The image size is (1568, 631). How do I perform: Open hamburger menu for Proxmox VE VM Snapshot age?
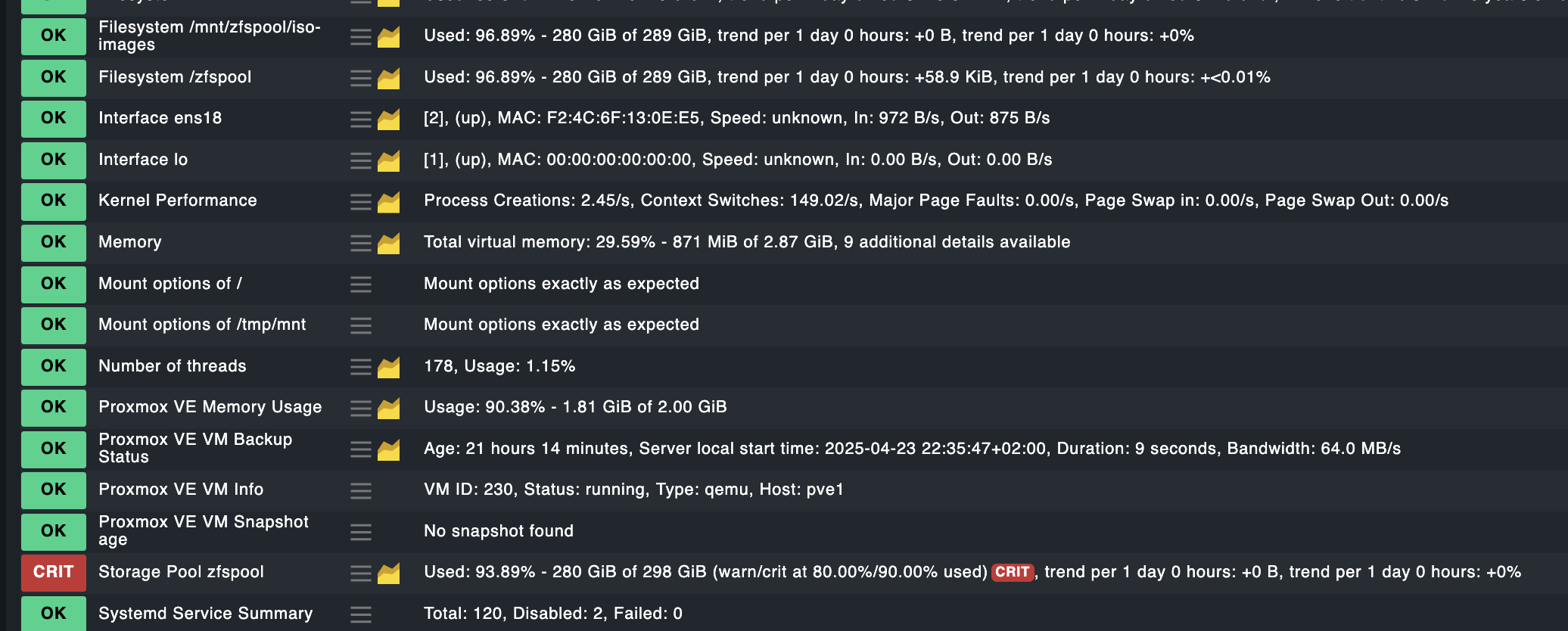(361, 533)
